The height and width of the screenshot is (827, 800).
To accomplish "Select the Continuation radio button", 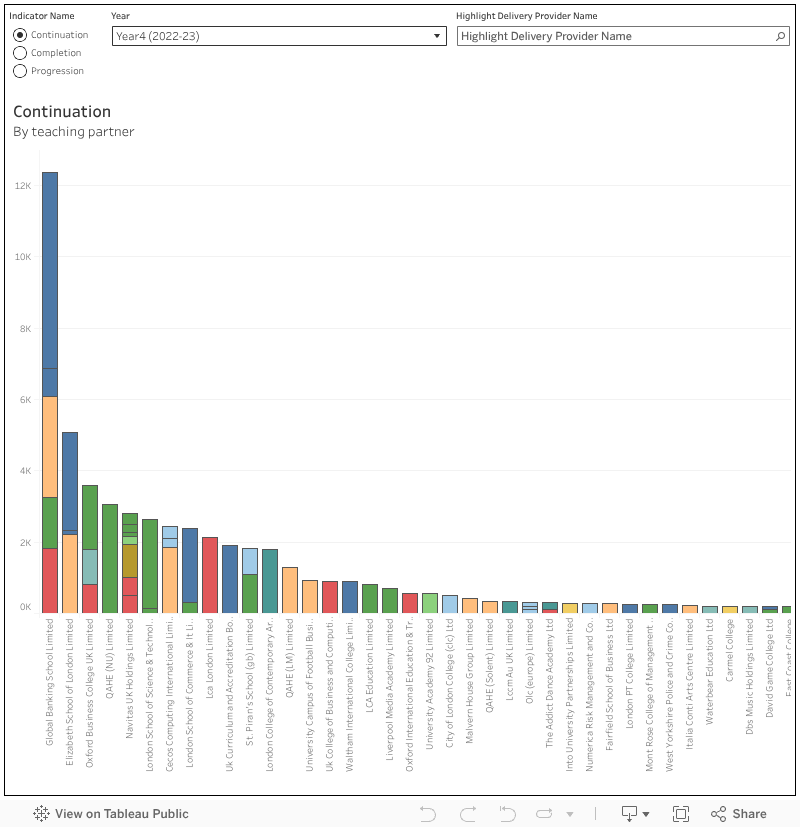I will point(20,35).
